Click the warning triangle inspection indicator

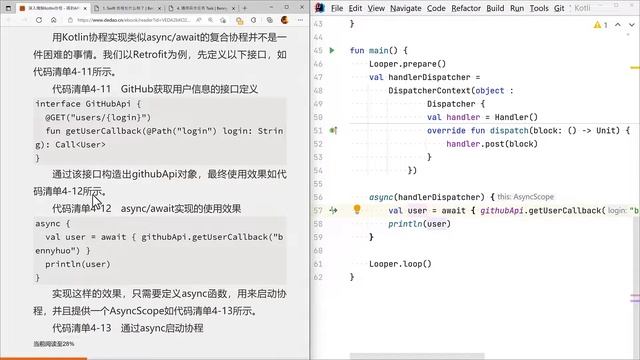(597, 25)
